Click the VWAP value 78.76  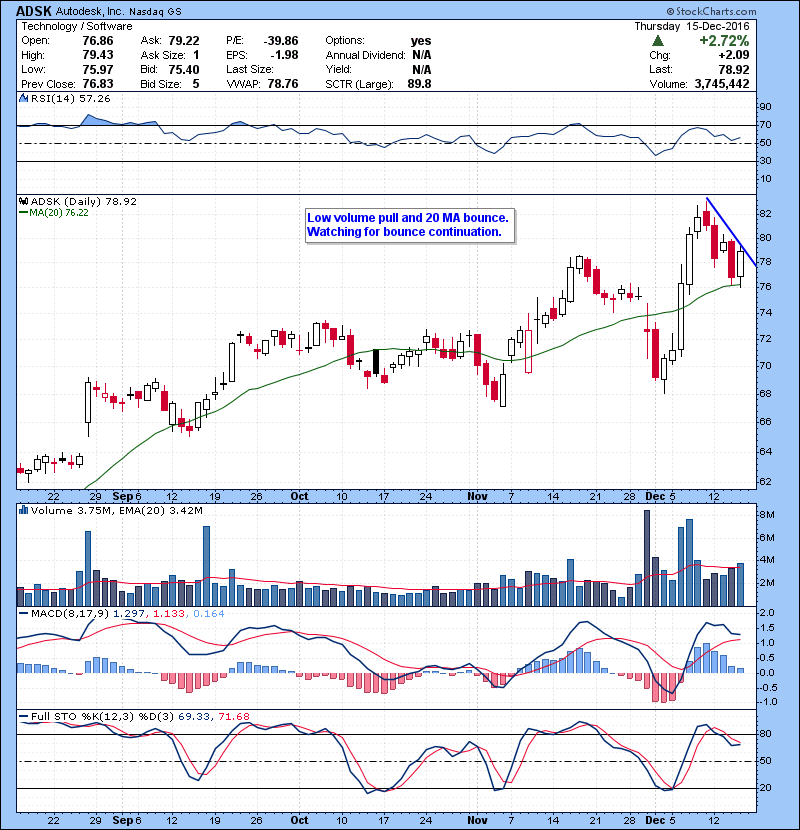283,84
